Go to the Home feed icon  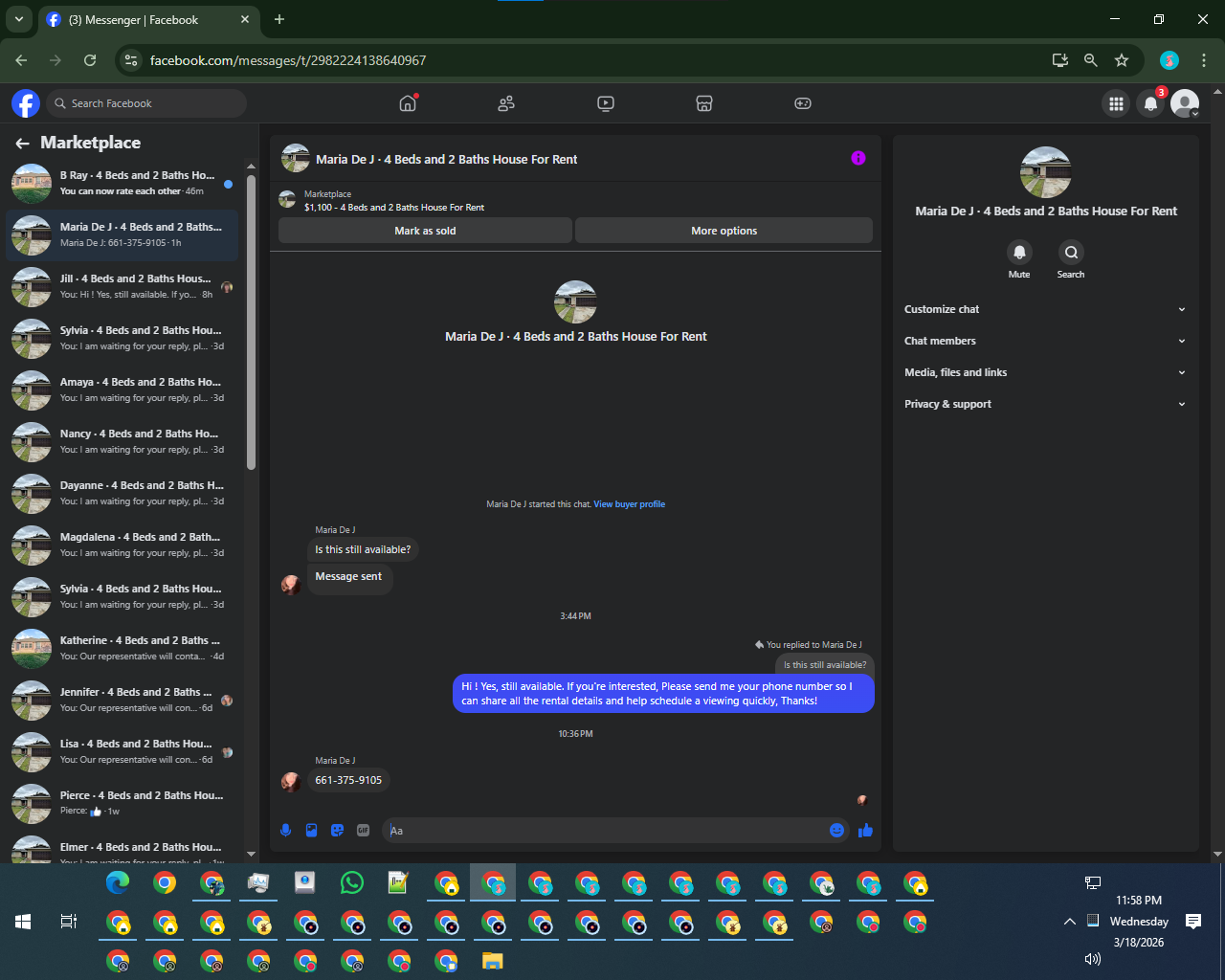[408, 103]
